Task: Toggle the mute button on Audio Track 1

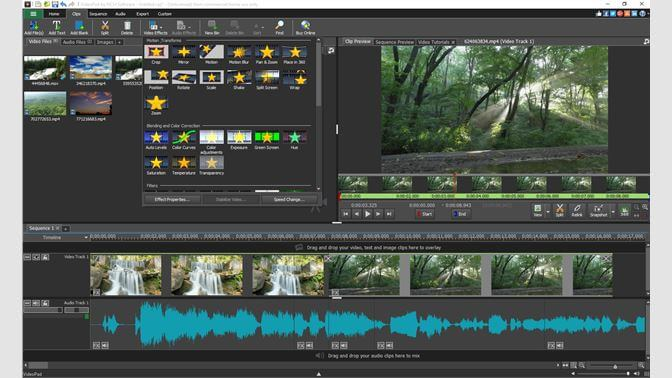Action: [x=36, y=303]
